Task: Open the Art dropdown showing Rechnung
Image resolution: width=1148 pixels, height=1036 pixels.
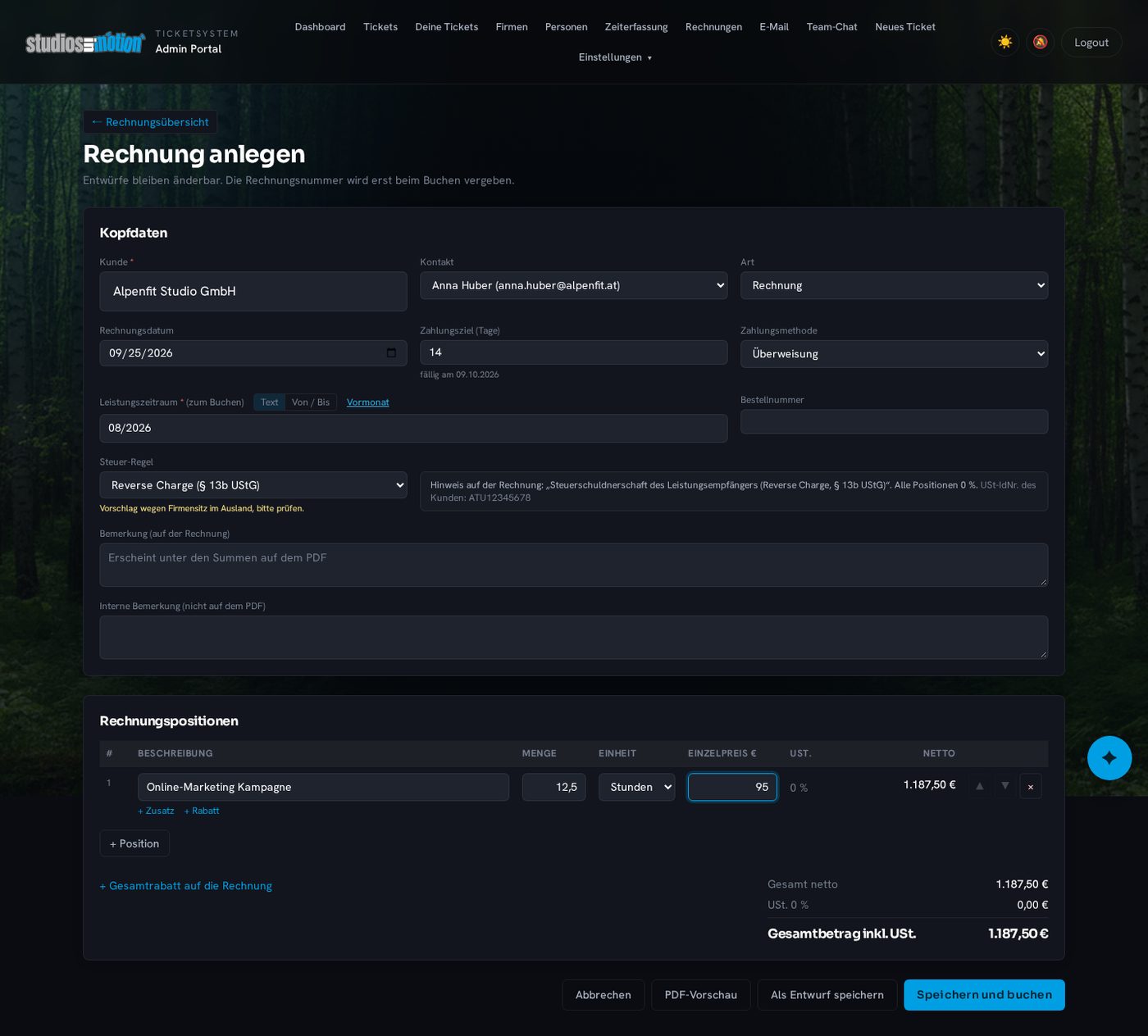Action: [x=894, y=285]
